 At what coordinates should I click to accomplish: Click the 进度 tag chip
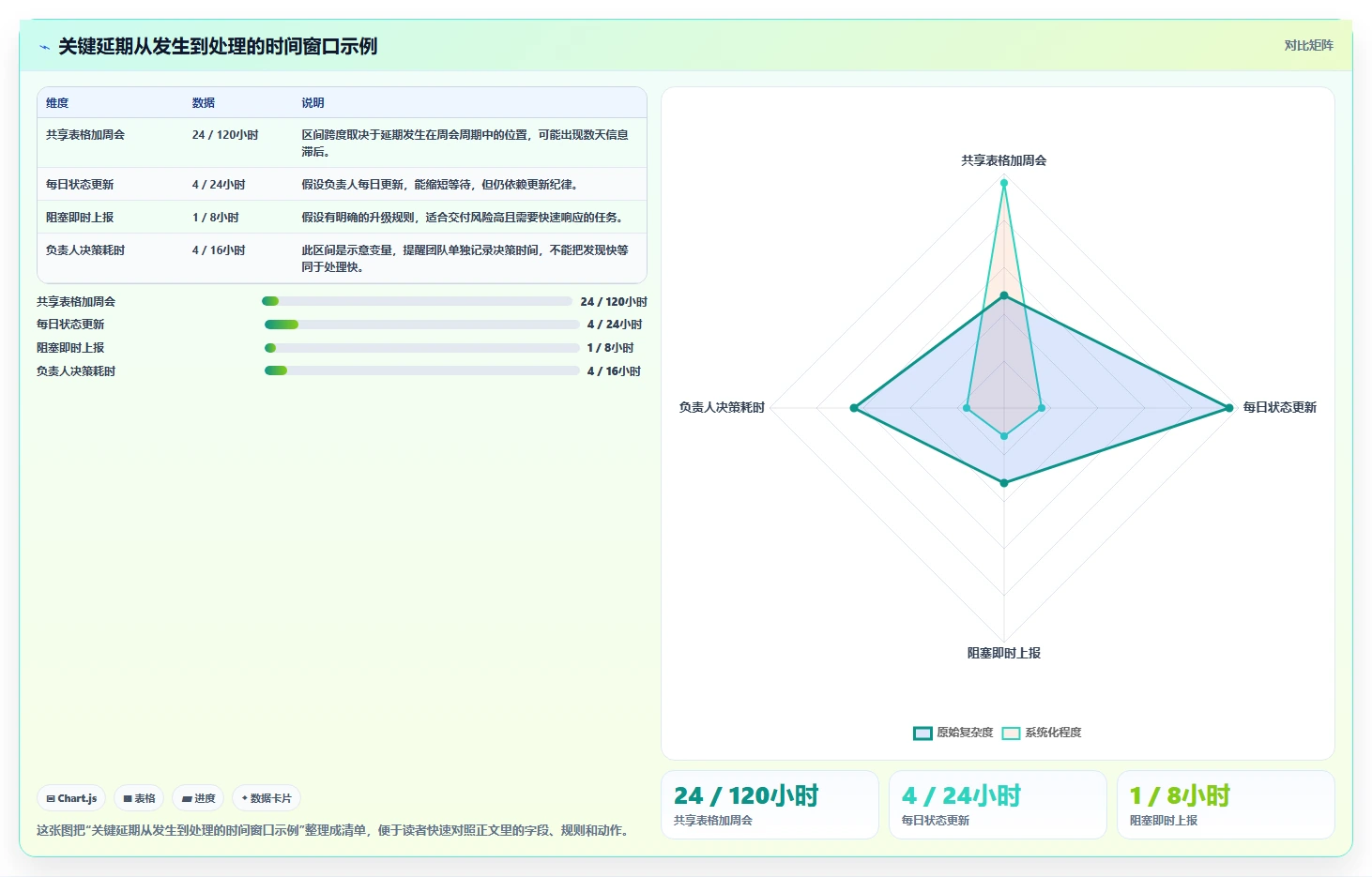(x=198, y=798)
